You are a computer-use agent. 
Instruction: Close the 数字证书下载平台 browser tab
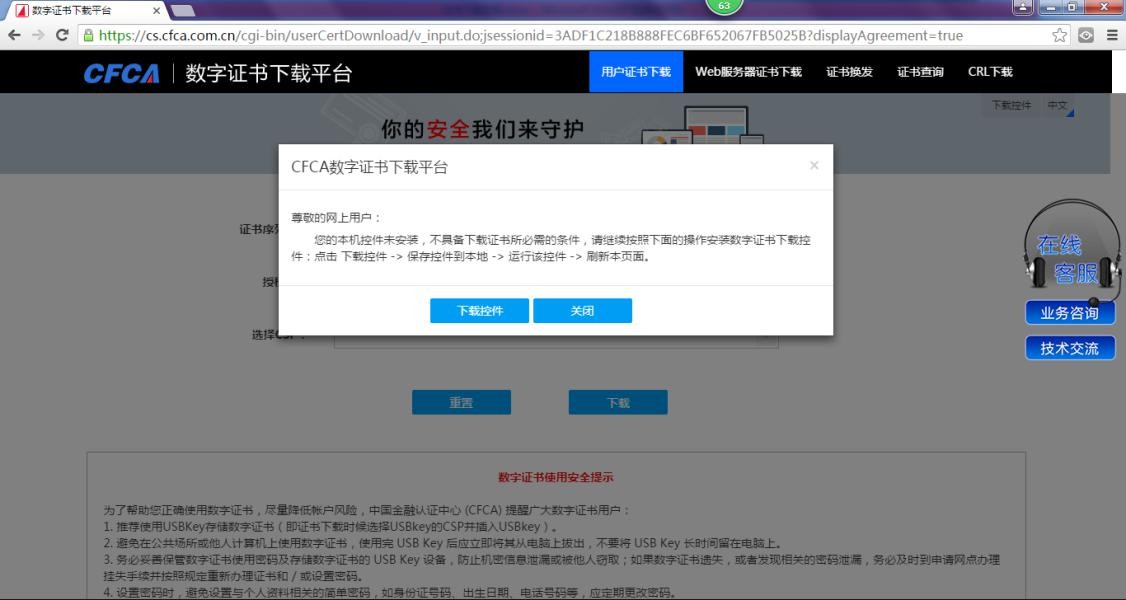[x=157, y=11]
